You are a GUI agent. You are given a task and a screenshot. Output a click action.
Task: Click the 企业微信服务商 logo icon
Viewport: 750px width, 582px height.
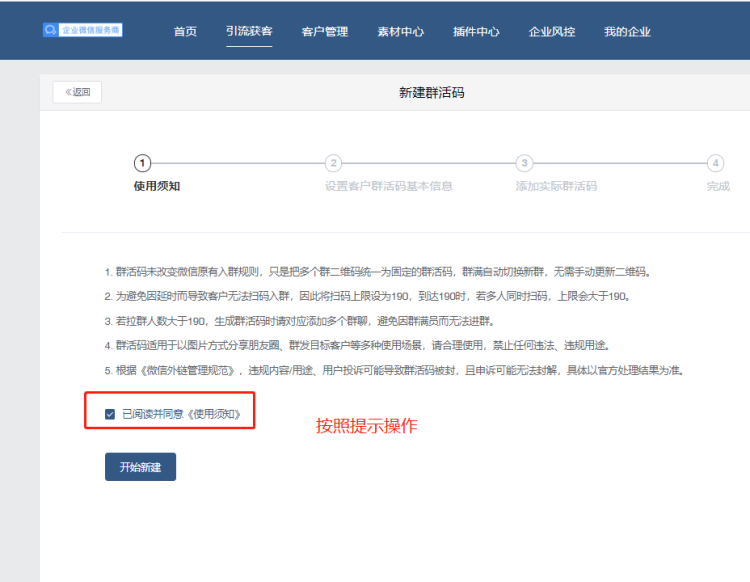coord(50,31)
